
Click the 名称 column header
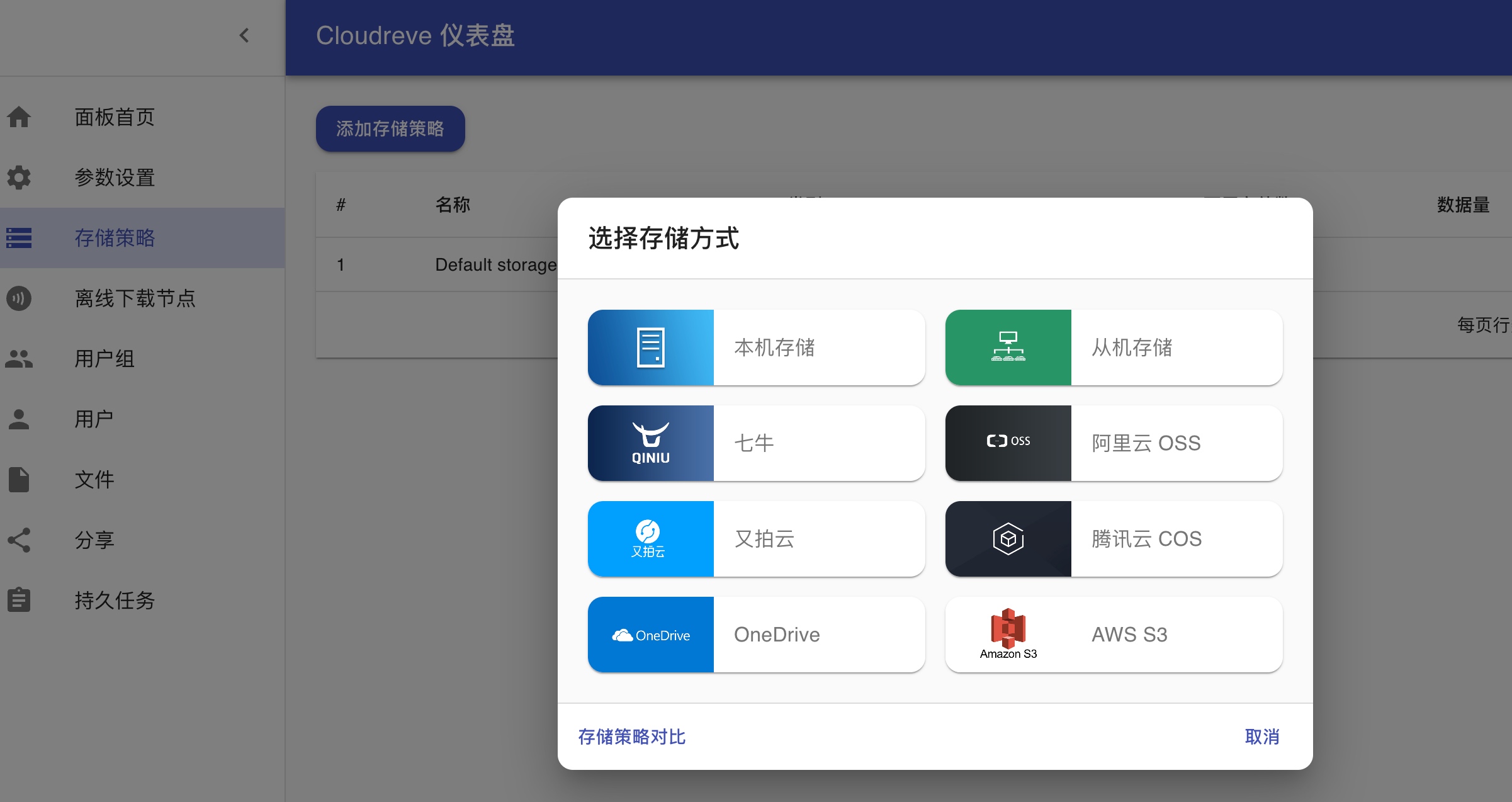pyautogui.click(x=453, y=205)
